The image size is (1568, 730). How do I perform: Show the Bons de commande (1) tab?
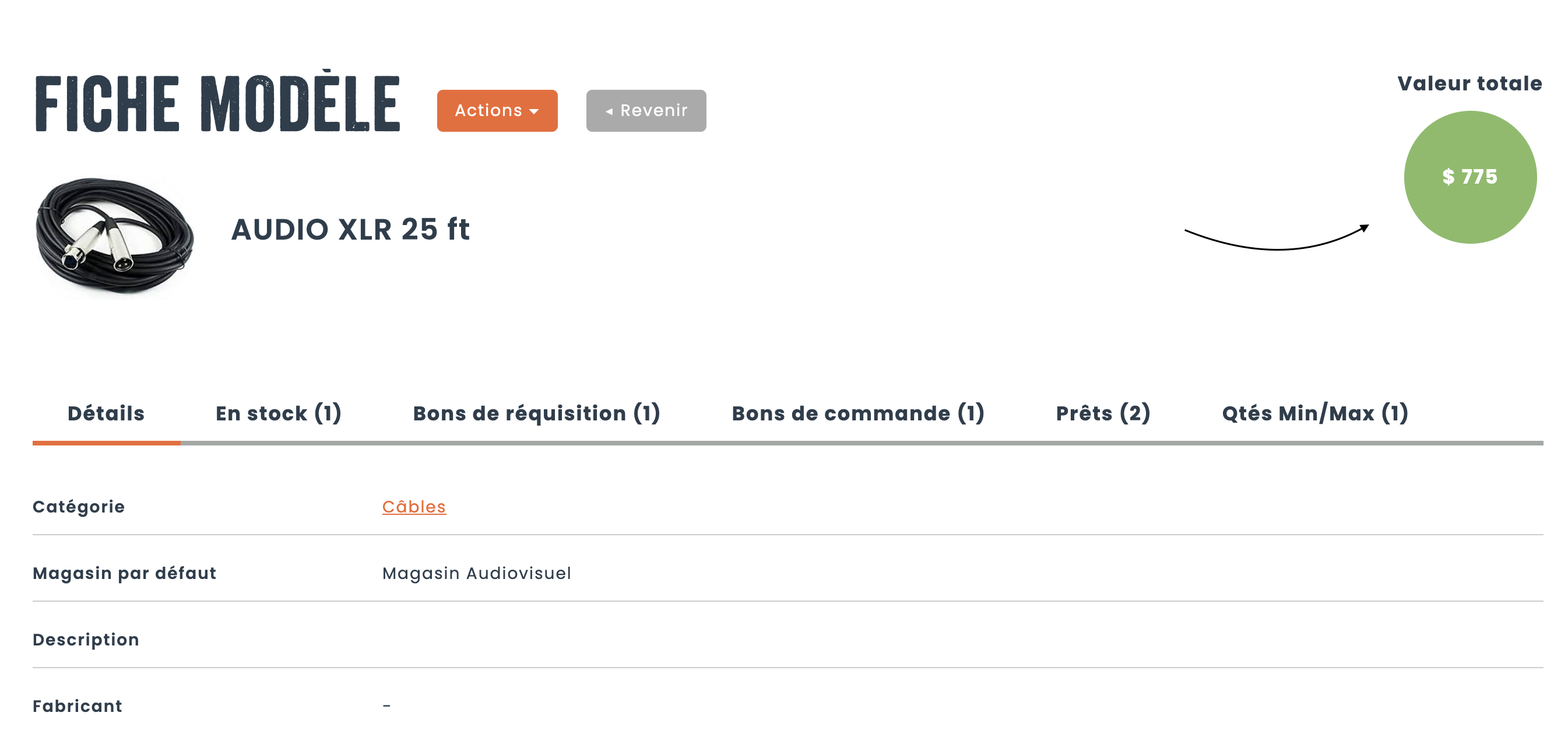point(857,413)
